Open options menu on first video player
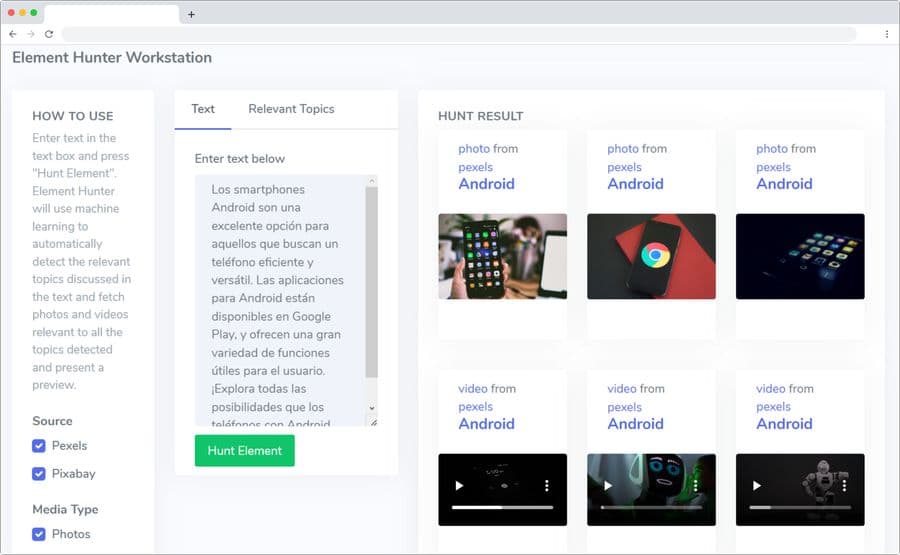This screenshot has width=900, height=555. click(546, 486)
